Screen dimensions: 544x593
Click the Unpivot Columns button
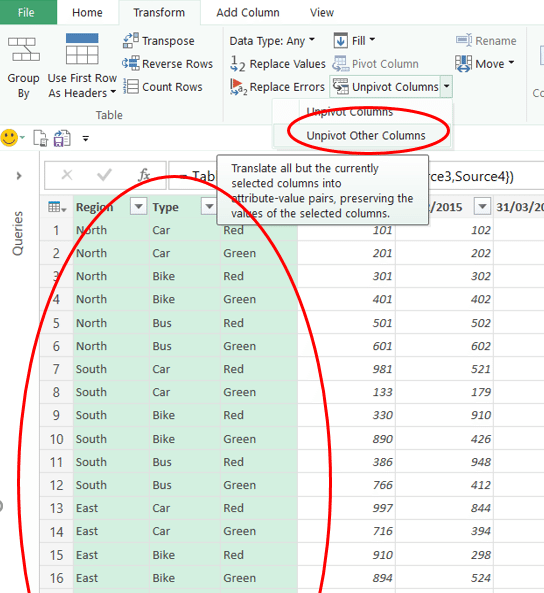(x=385, y=87)
